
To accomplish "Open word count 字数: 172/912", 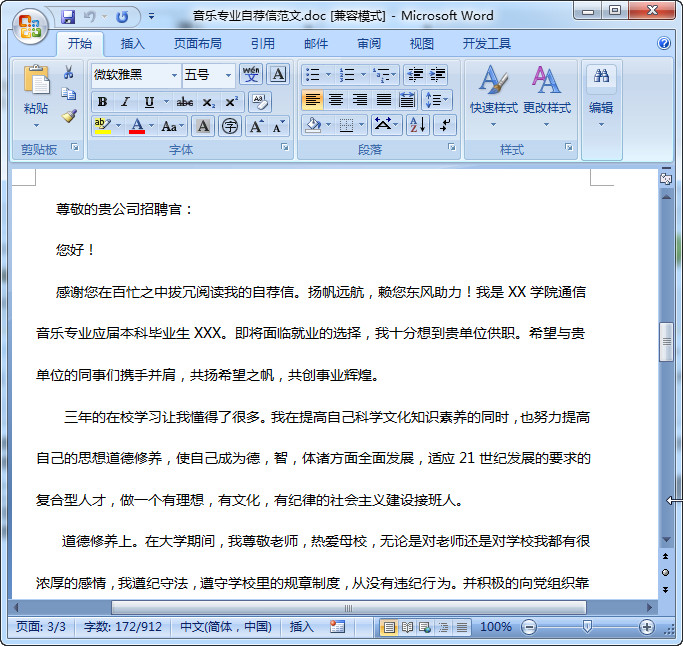I will [x=123, y=627].
